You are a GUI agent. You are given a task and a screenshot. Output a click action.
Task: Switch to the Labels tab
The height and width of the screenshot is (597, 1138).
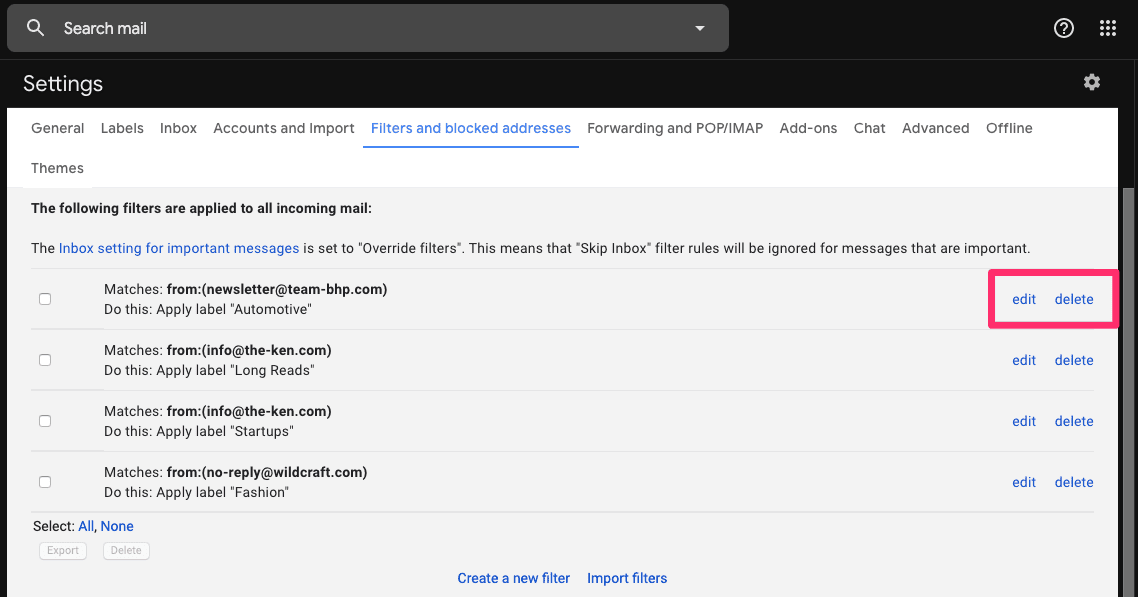pyautogui.click(x=122, y=128)
